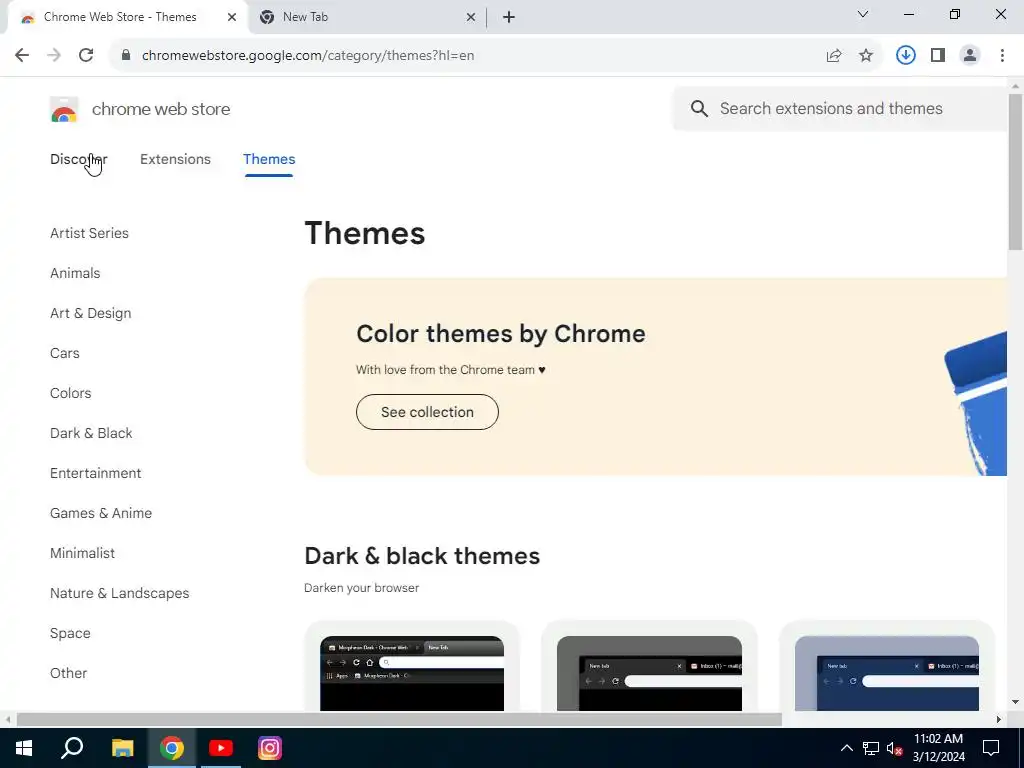Open the downloads icon in the toolbar
Viewport: 1024px width, 768px height.
point(905,56)
